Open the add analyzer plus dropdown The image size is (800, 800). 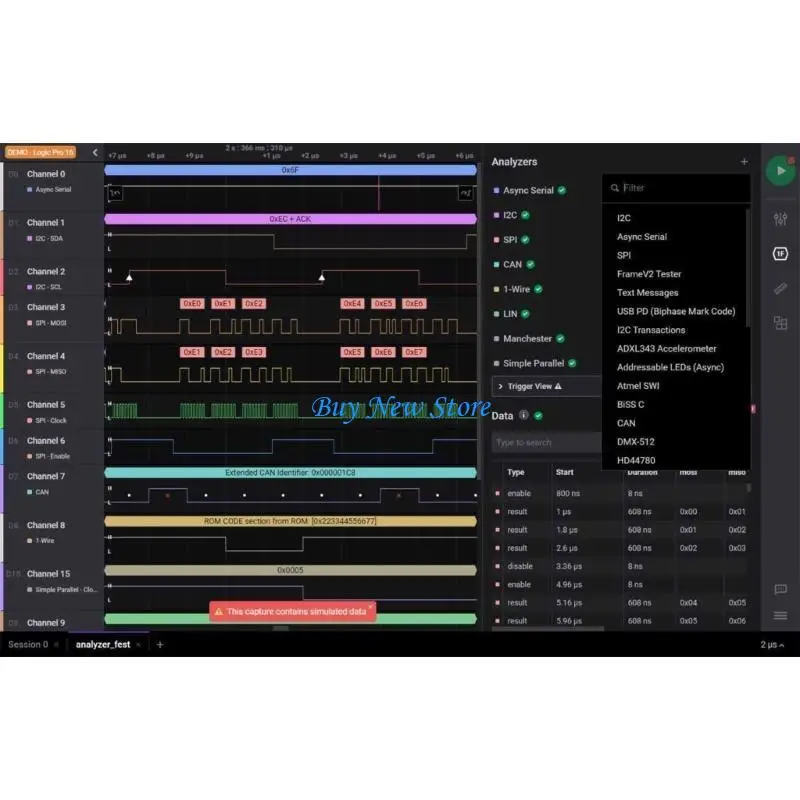tap(744, 161)
